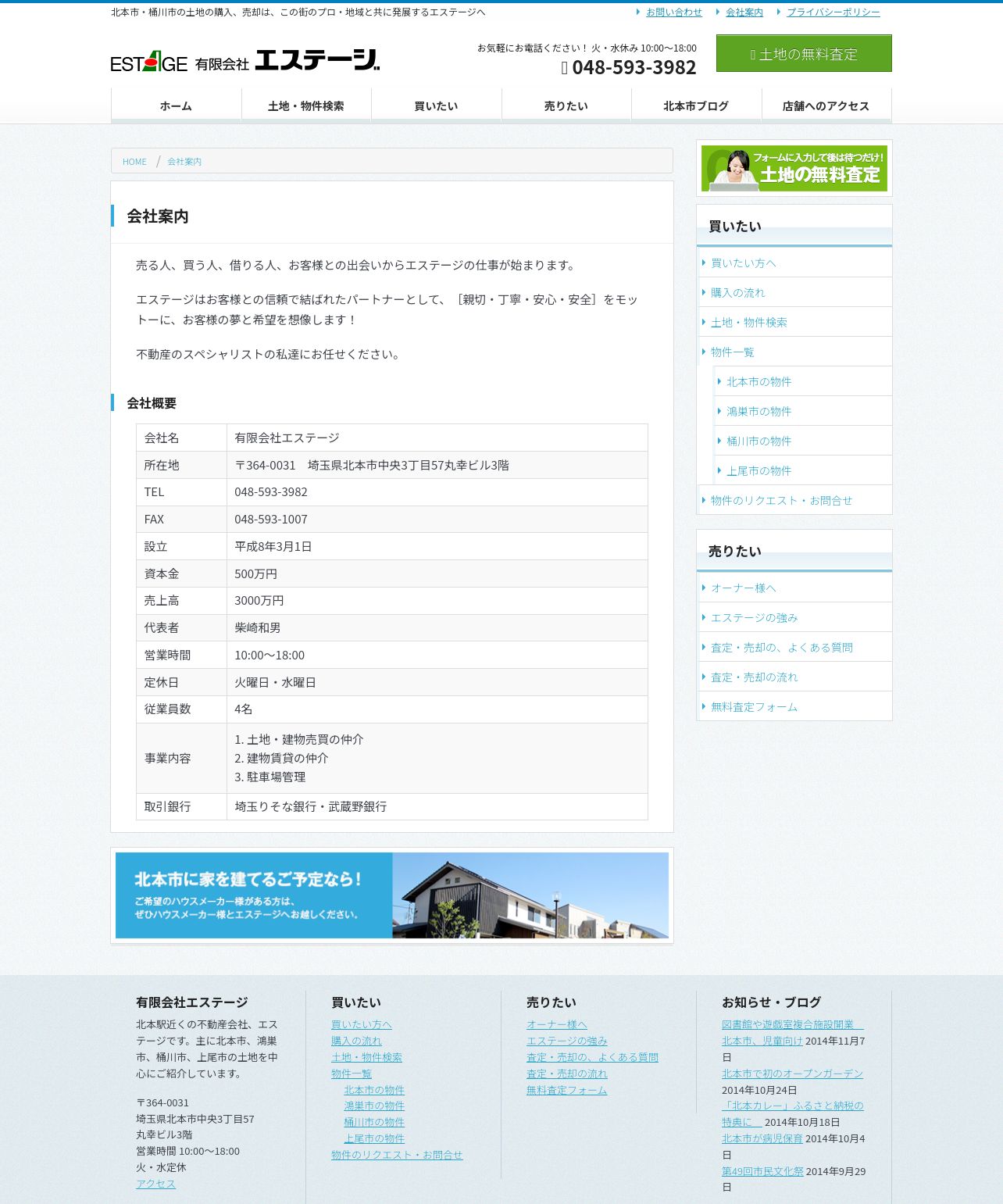Open footer 鴻巣市の物件 link
1003x1204 pixels.
[x=374, y=1106]
